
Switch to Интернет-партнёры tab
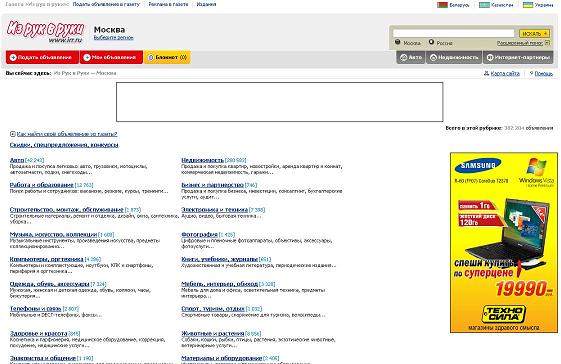pos(518,57)
